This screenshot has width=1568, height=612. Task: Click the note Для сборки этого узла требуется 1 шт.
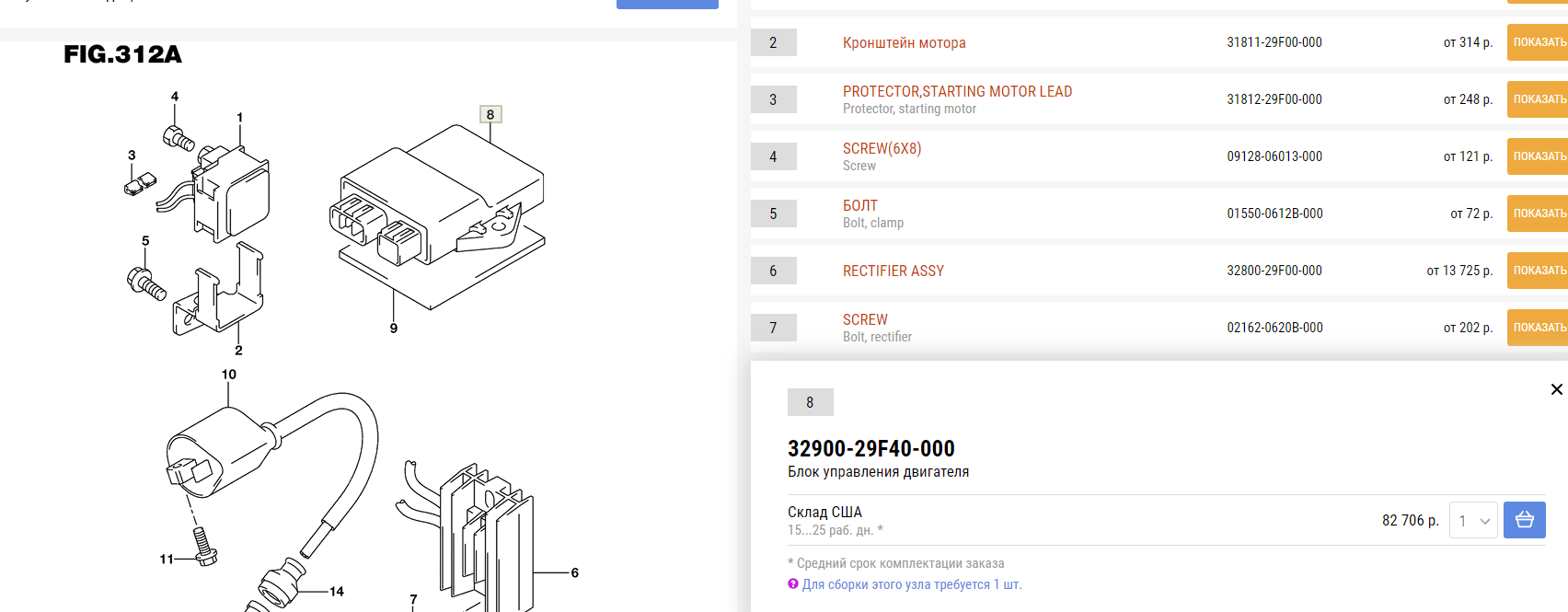click(x=912, y=584)
